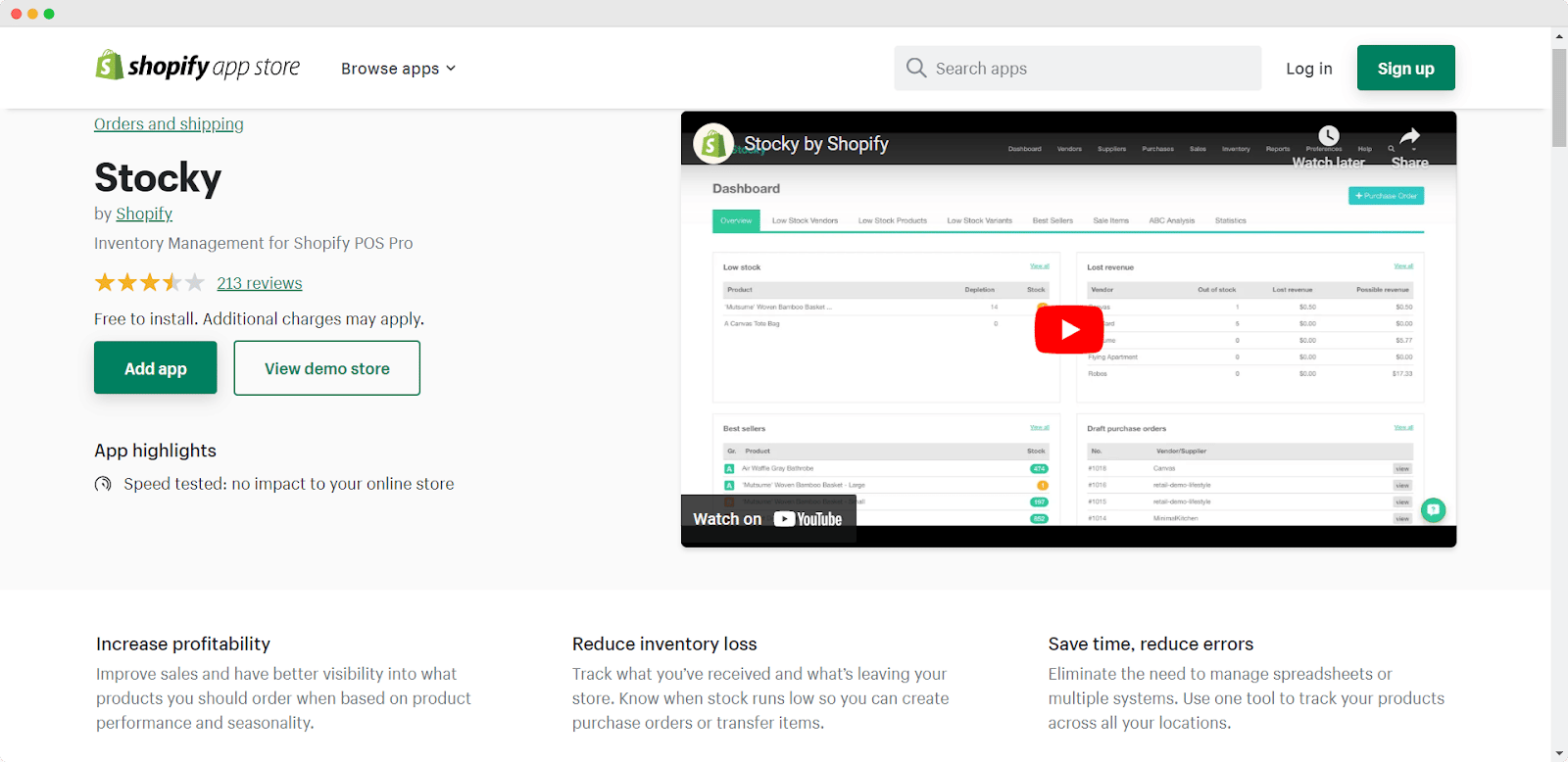Image resolution: width=1568 pixels, height=762 pixels.
Task: Click the Save time, reduce errors heading
Action: (x=1151, y=643)
